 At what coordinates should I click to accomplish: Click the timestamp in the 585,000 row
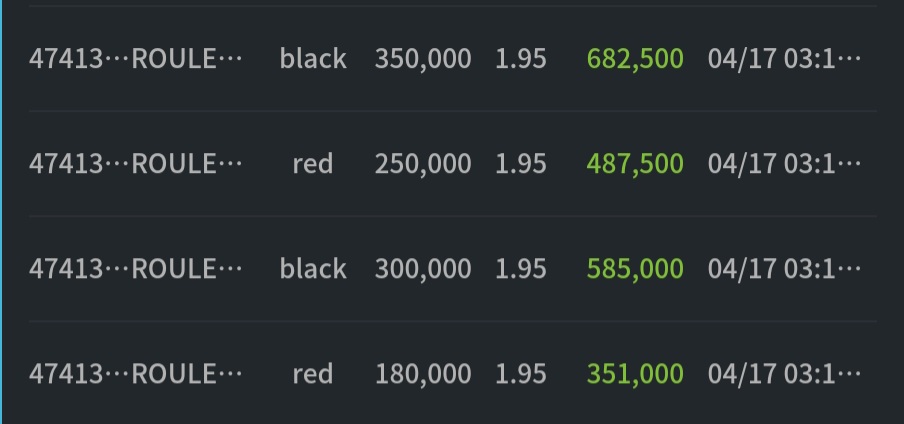pyautogui.click(x=784, y=269)
